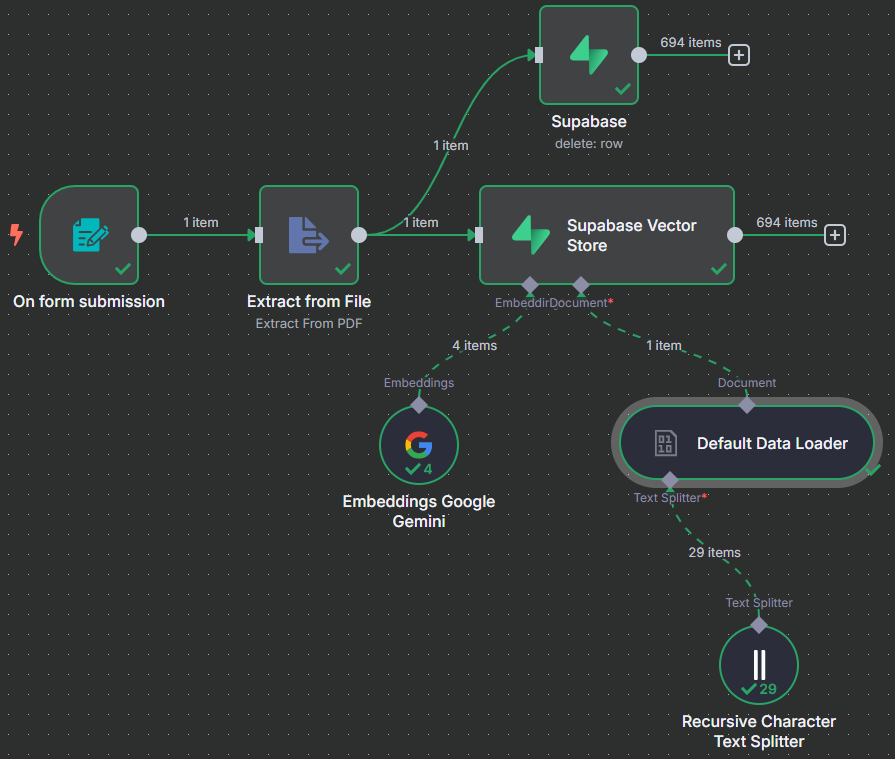Click the Default Data Loader binary file icon
The width and height of the screenshot is (895, 759).
[665, 444]
